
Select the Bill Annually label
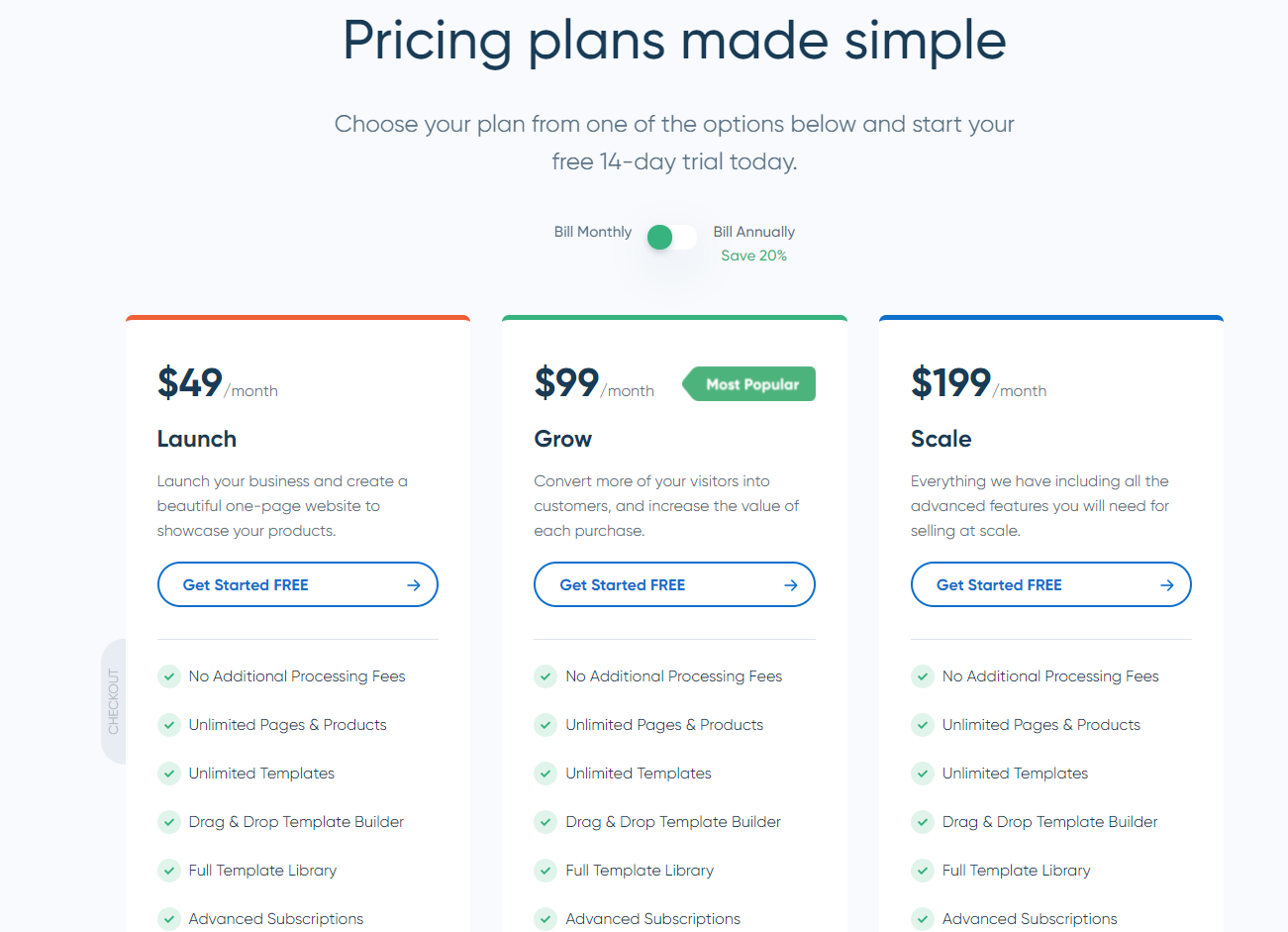753,232
